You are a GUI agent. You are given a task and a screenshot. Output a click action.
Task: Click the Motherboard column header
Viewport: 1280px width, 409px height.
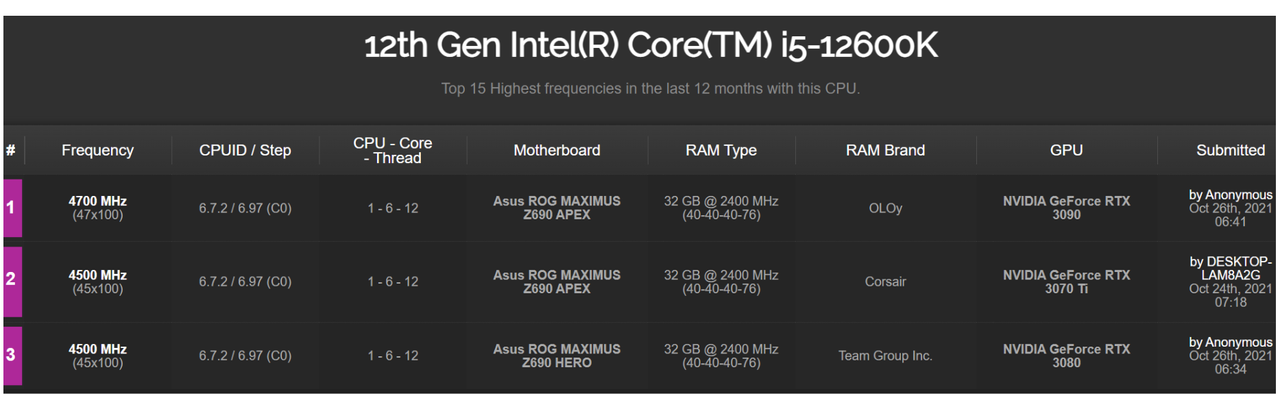(x=557, y=150)
